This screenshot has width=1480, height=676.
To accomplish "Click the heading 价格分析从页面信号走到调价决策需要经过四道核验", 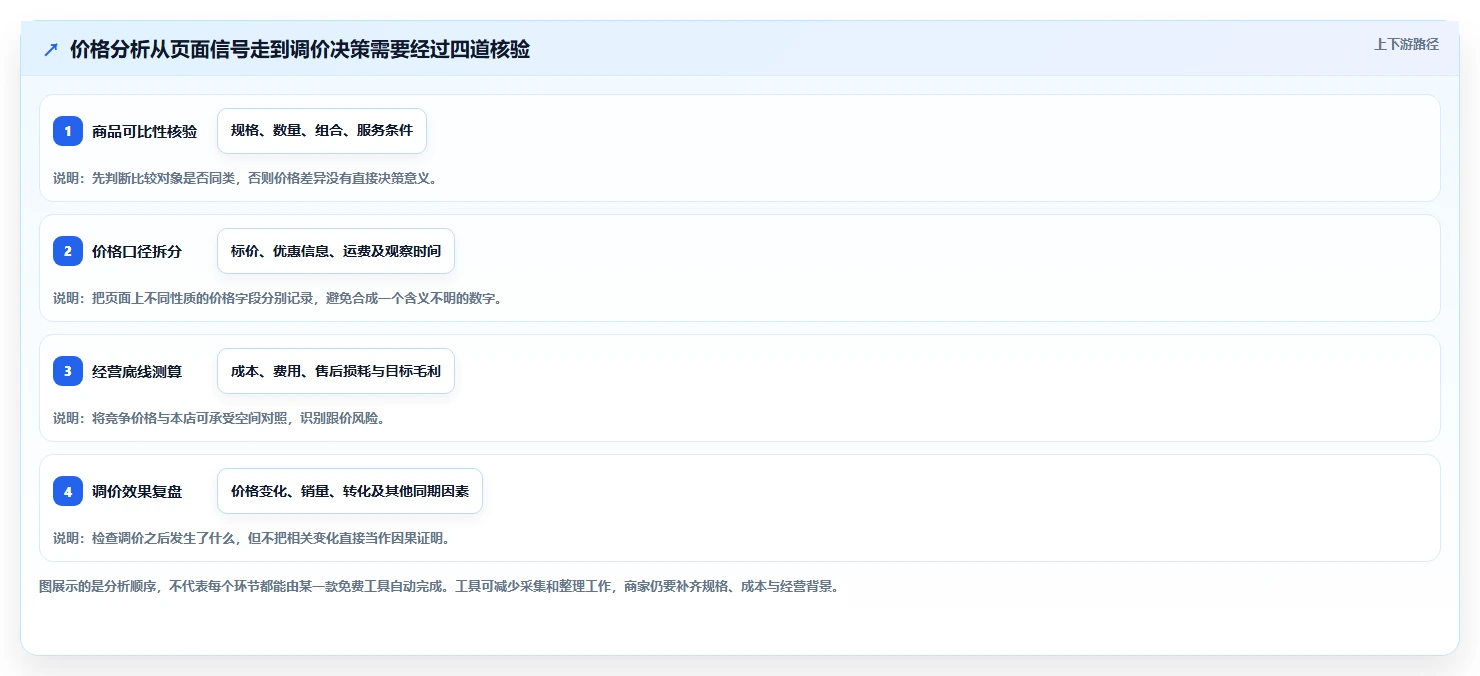I will [300, 50].
